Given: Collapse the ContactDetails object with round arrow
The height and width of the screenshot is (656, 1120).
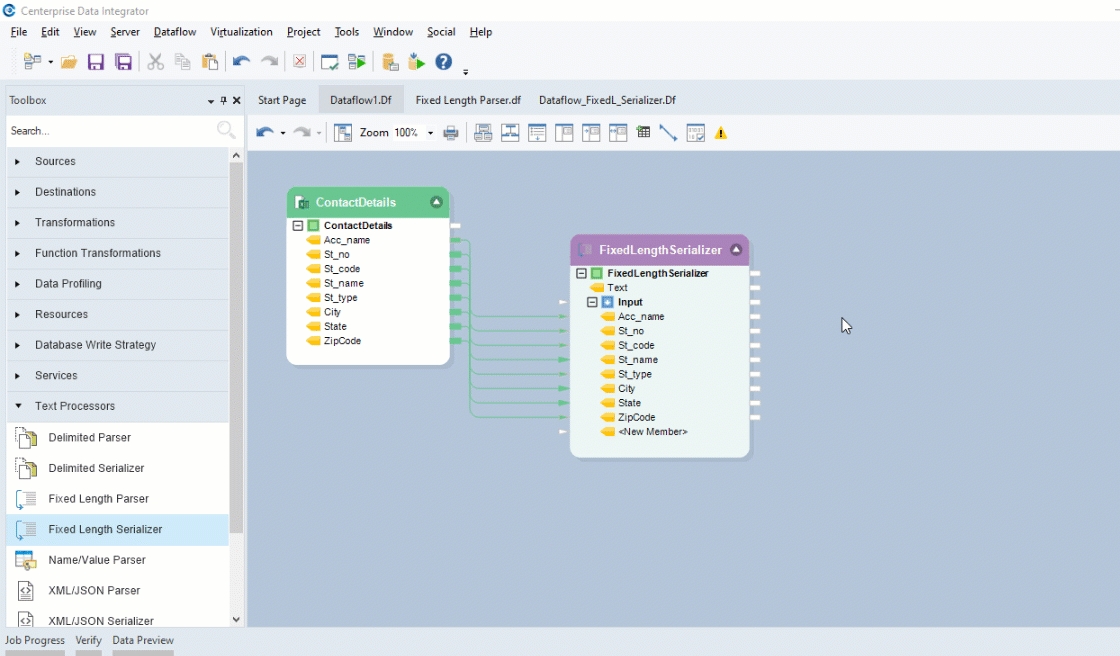Looking at the screenshot, I should tap(436, 202).
